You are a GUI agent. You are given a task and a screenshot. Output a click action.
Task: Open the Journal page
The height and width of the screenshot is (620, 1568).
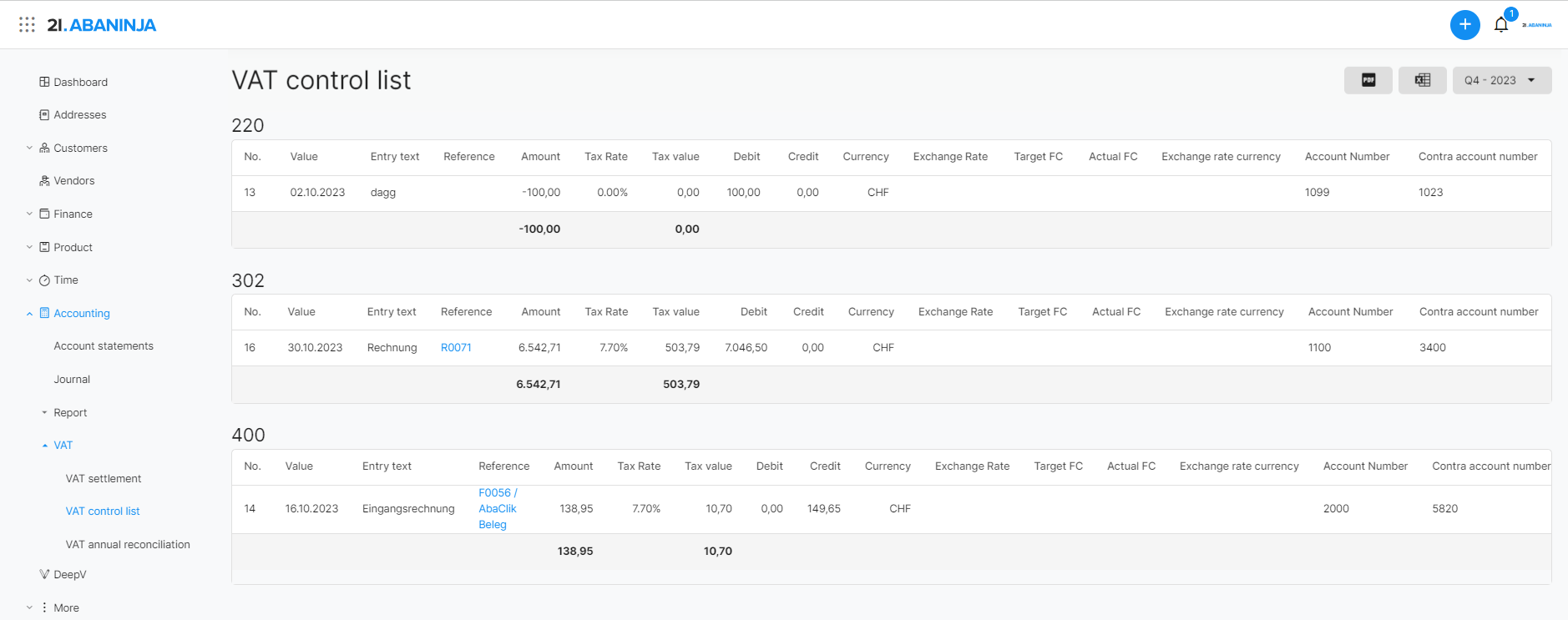72,379
